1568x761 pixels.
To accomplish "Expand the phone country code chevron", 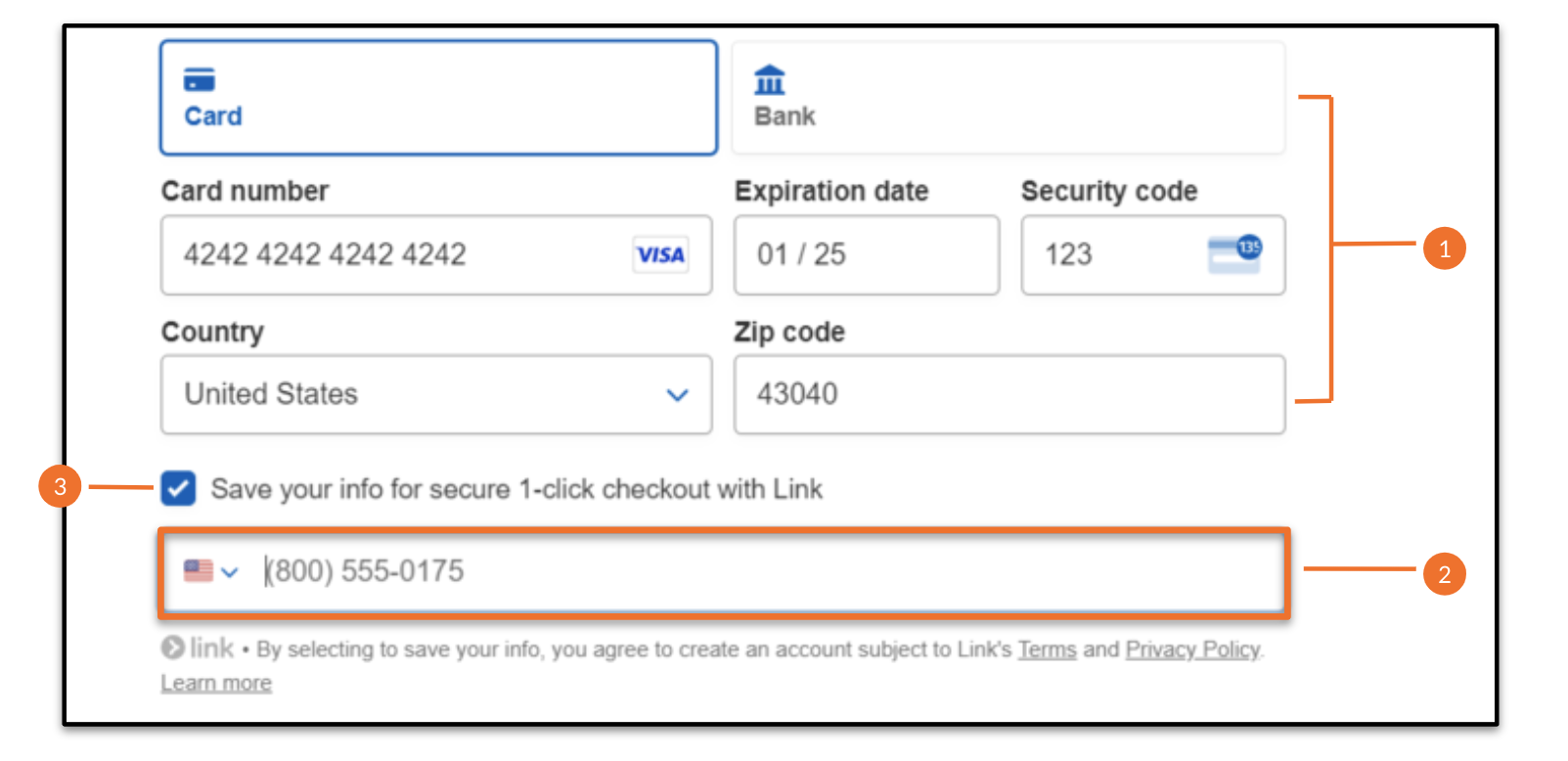I will (230, 572).
